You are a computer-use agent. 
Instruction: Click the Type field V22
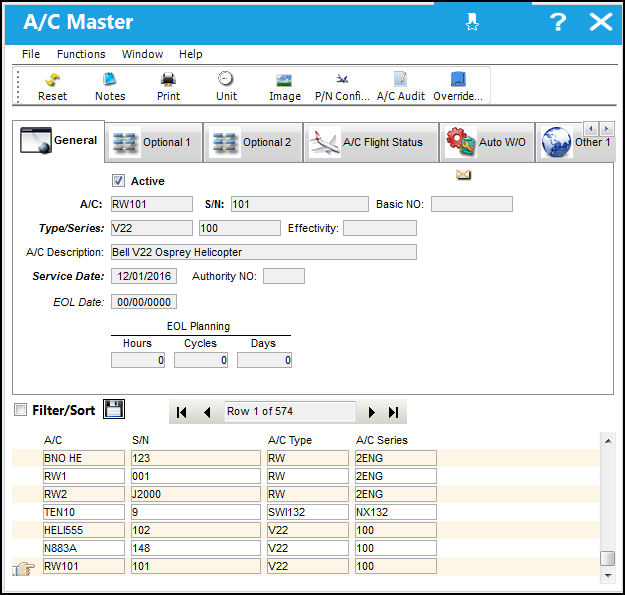(152, 228)
